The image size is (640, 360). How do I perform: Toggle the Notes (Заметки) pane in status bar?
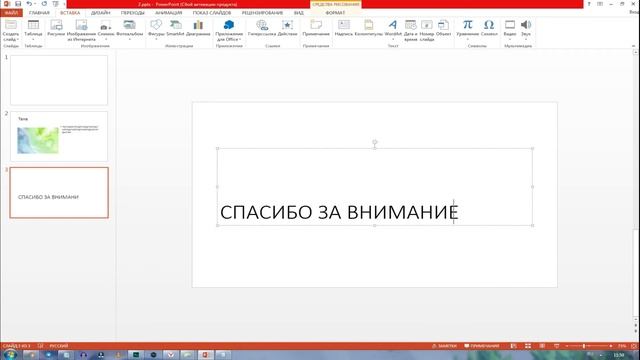click(444, 346)
